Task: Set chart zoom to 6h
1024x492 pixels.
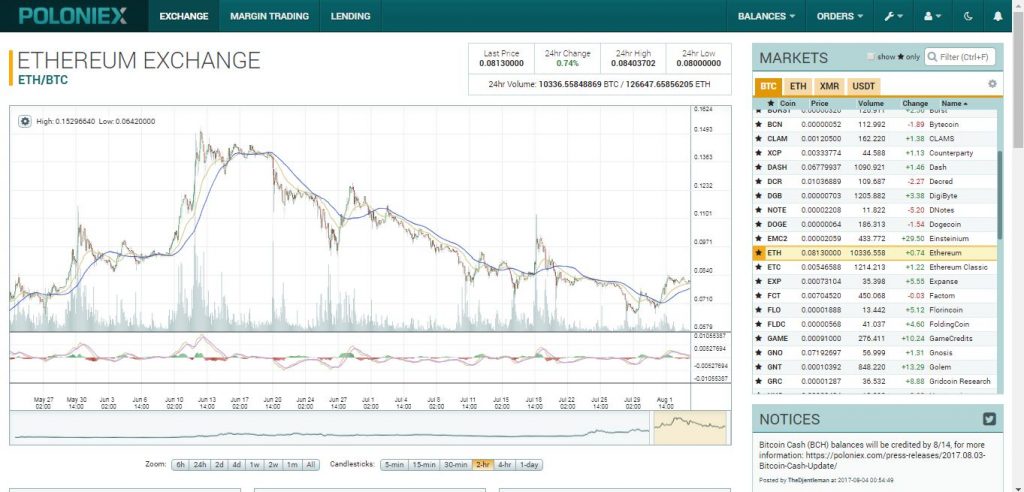Action: 180,465
